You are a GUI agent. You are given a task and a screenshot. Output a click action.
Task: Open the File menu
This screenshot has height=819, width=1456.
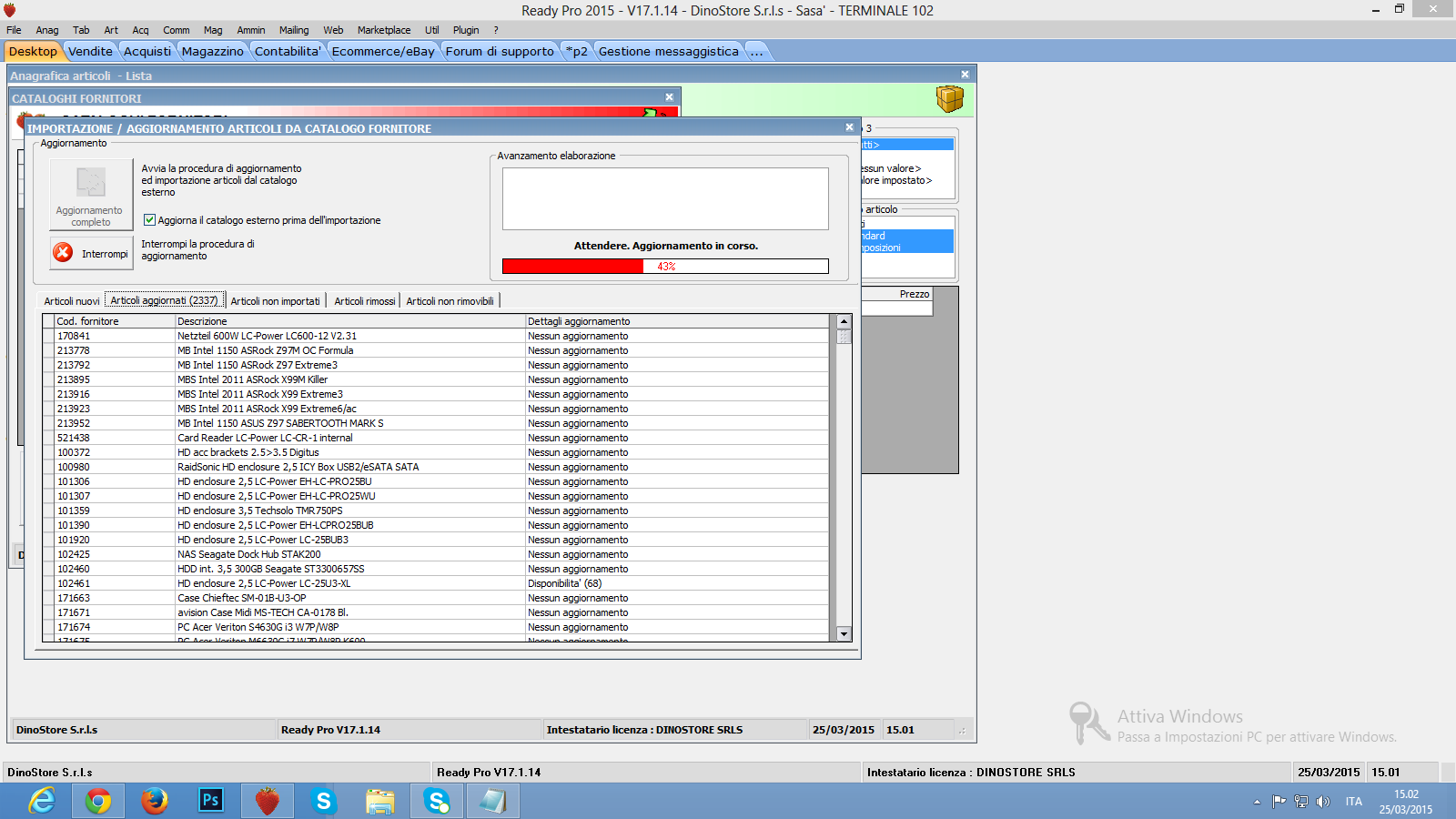pos(14,30)
